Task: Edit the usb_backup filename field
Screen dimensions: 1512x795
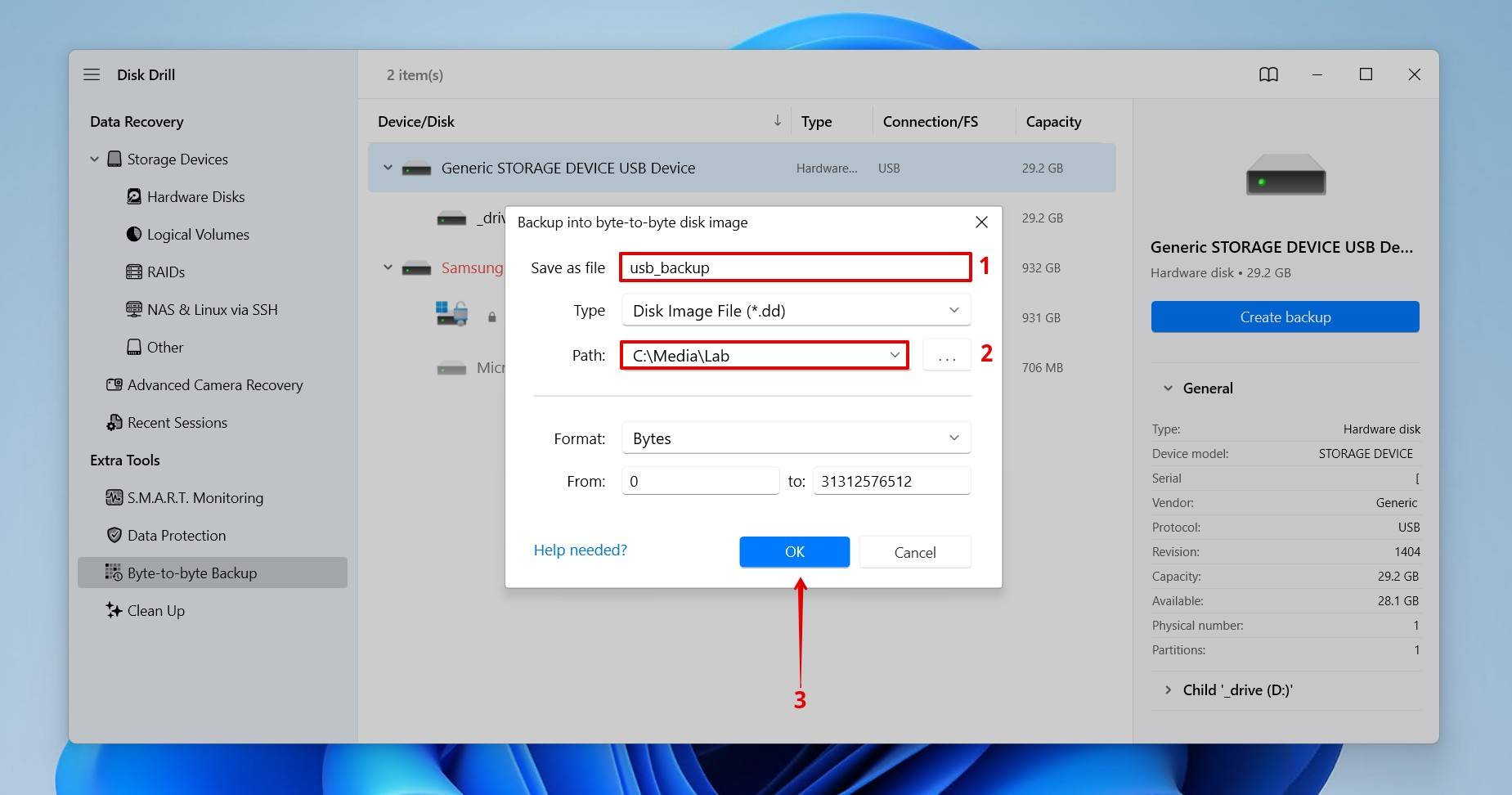Action: coord(793,267)
